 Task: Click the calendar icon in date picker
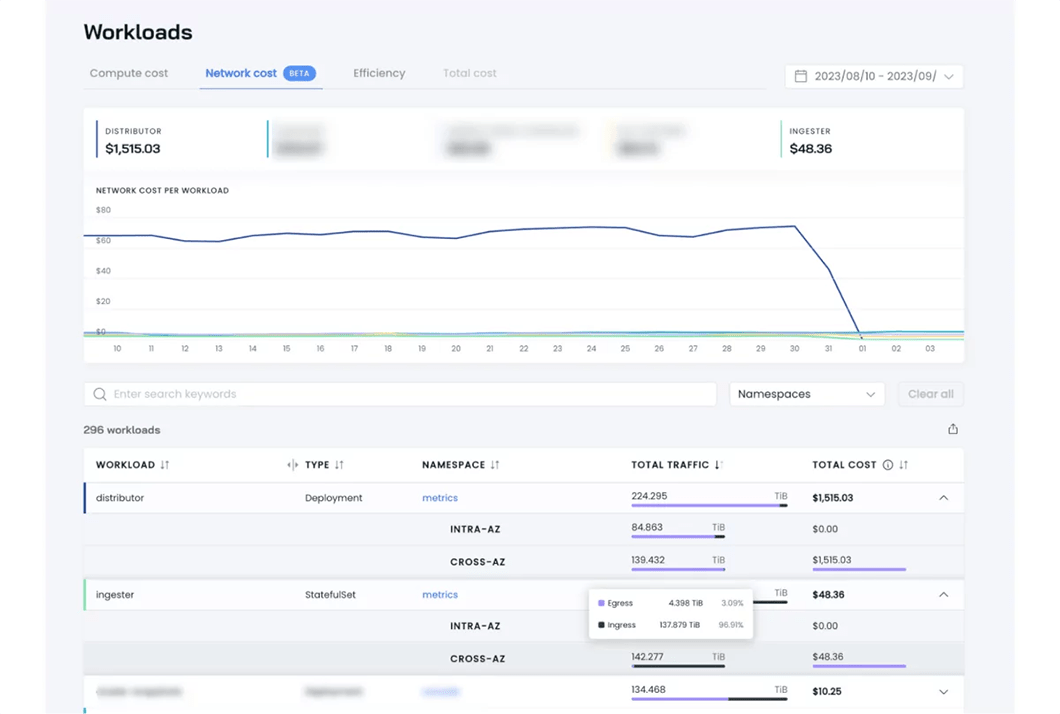(x=801, y=76)
